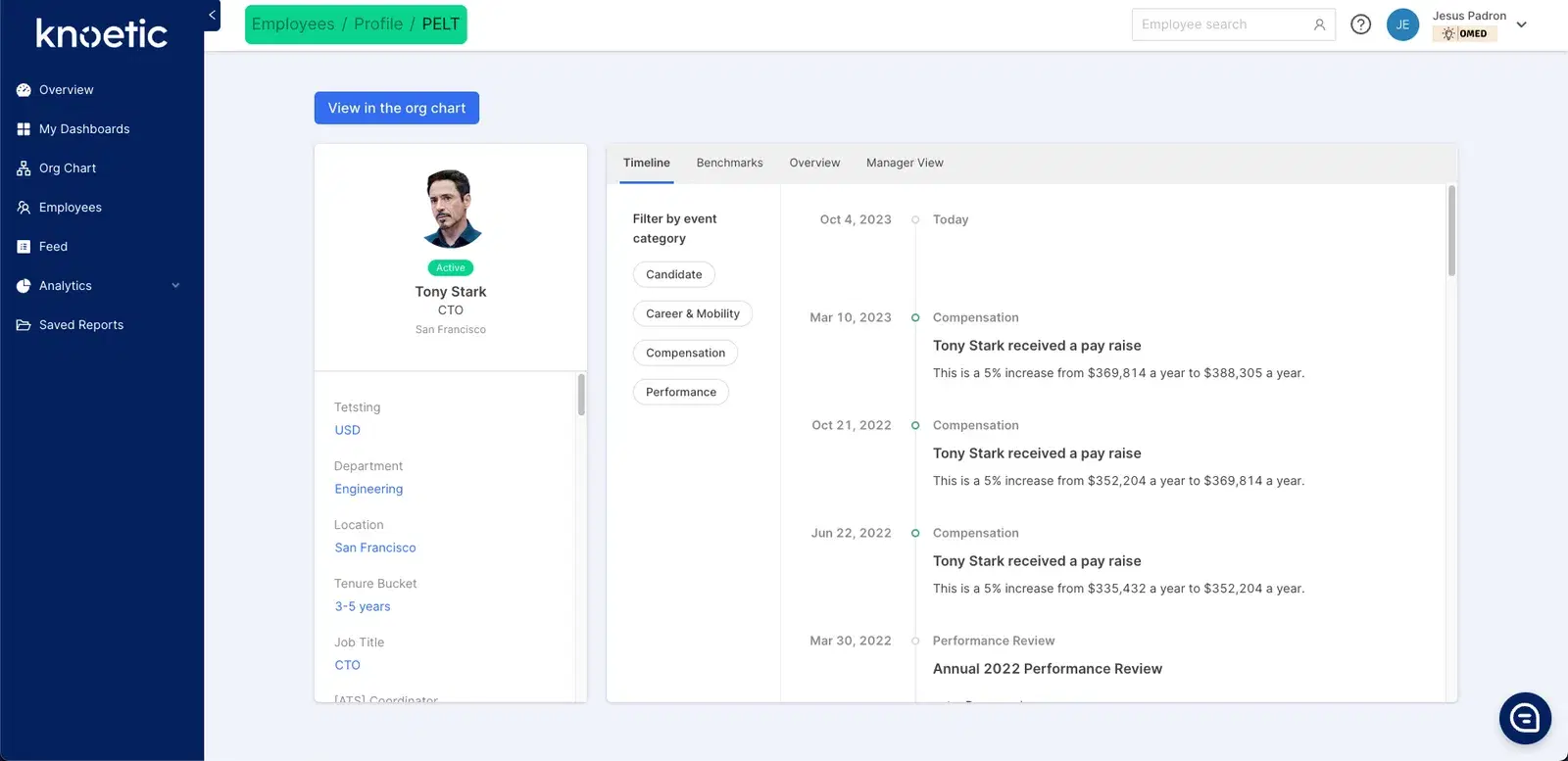Open the help question mark icon

1360,24
